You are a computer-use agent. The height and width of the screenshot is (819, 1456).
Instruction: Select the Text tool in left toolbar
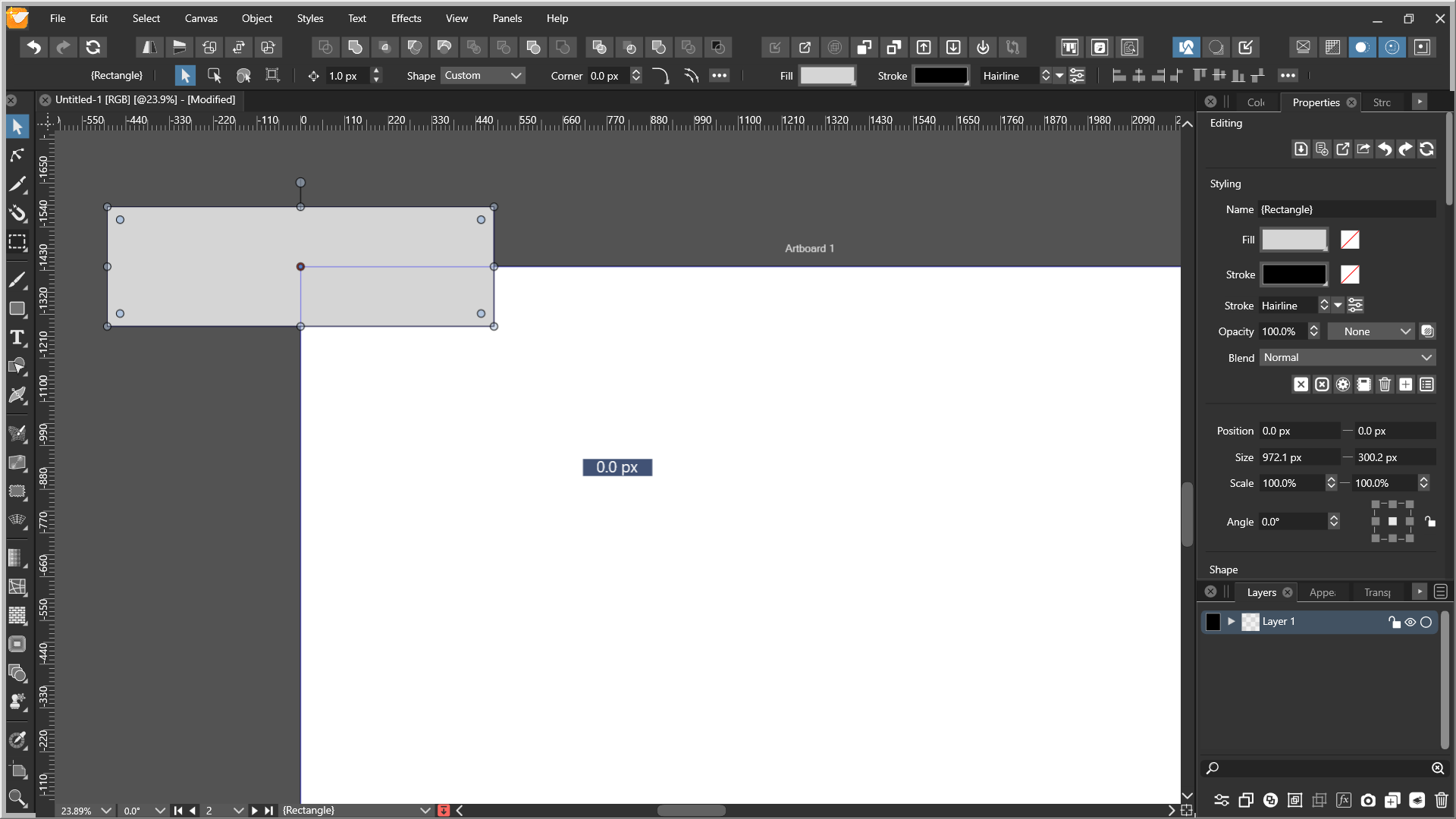click(x=17, y=338)
